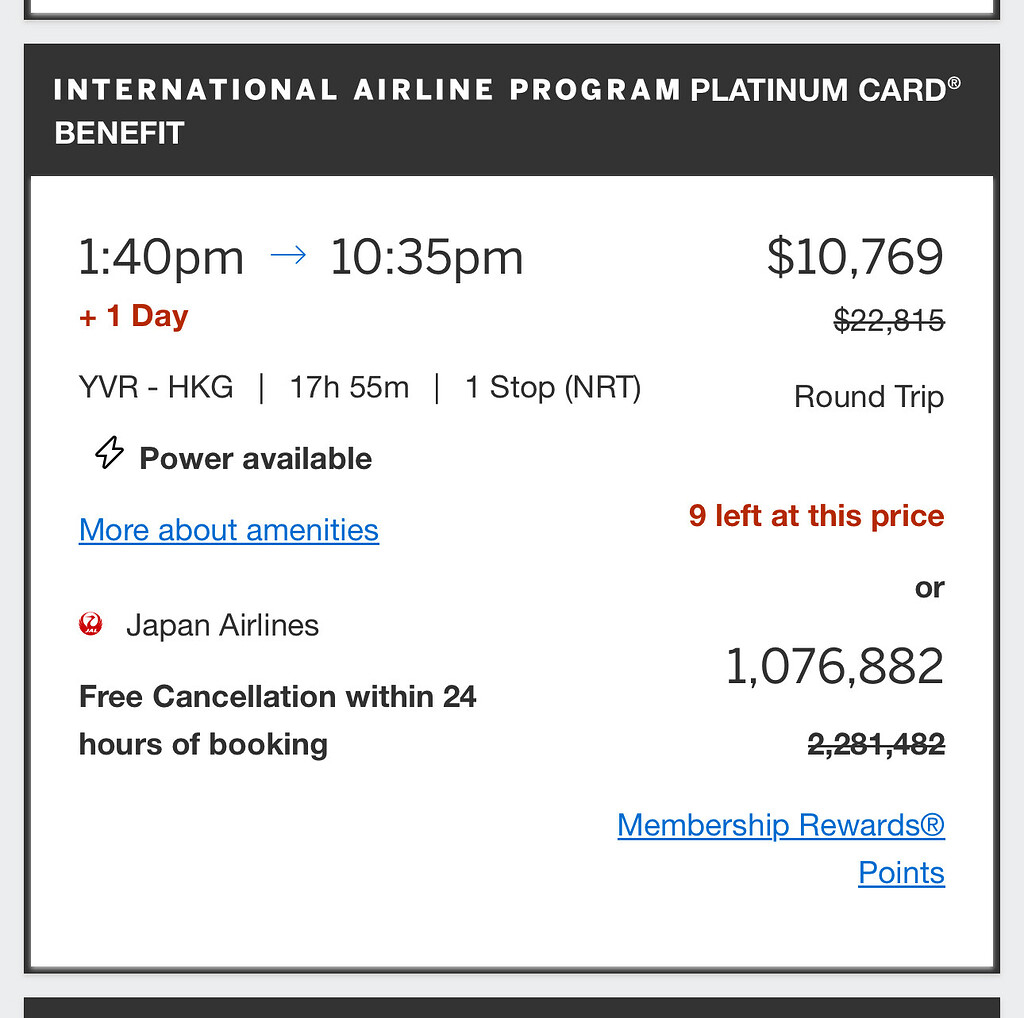The image size is (1024, 1018).
Task: Select the 1:40pm departure time
Action: [161, 256]
